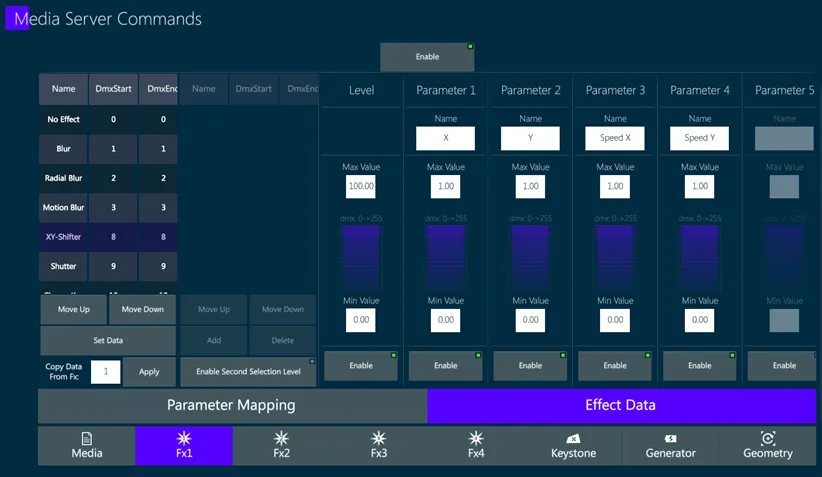The height and width of the screenshot is (477, 822).
Task: Click Parameter 2 Max Value field
Action: point(531,186)
